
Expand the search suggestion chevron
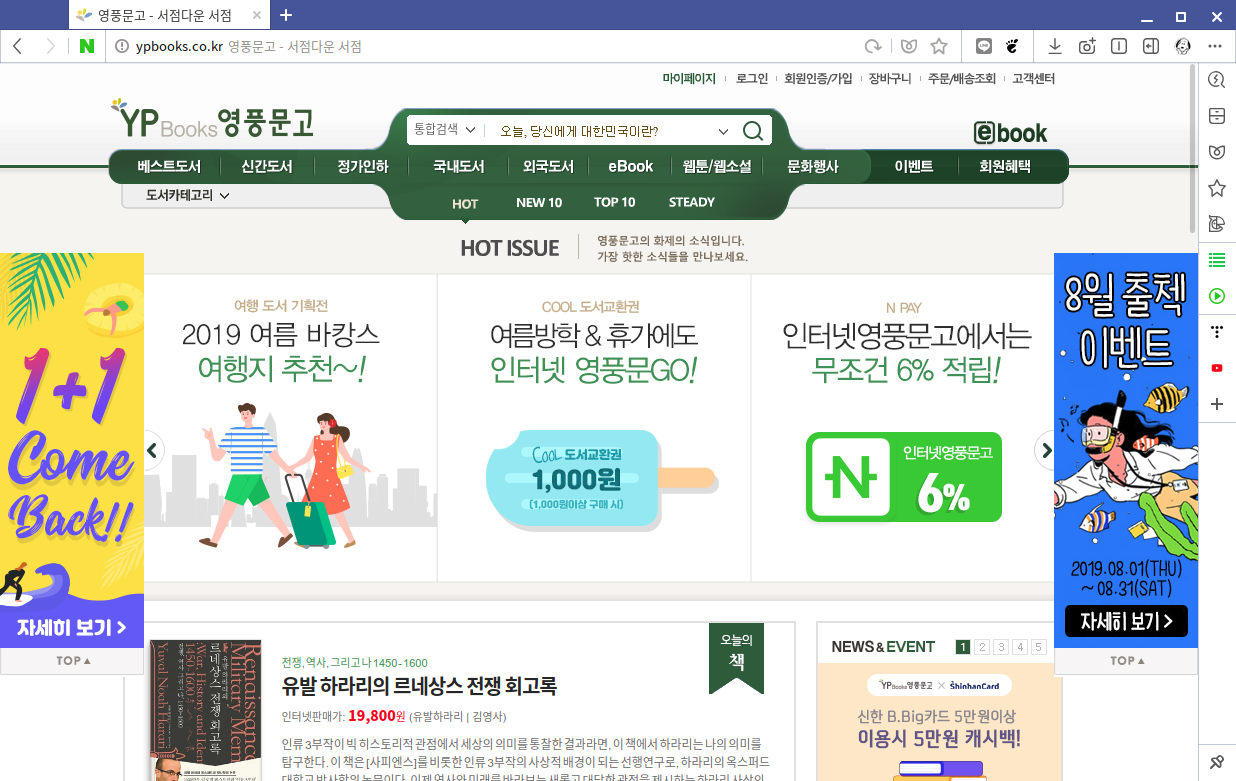724,131
